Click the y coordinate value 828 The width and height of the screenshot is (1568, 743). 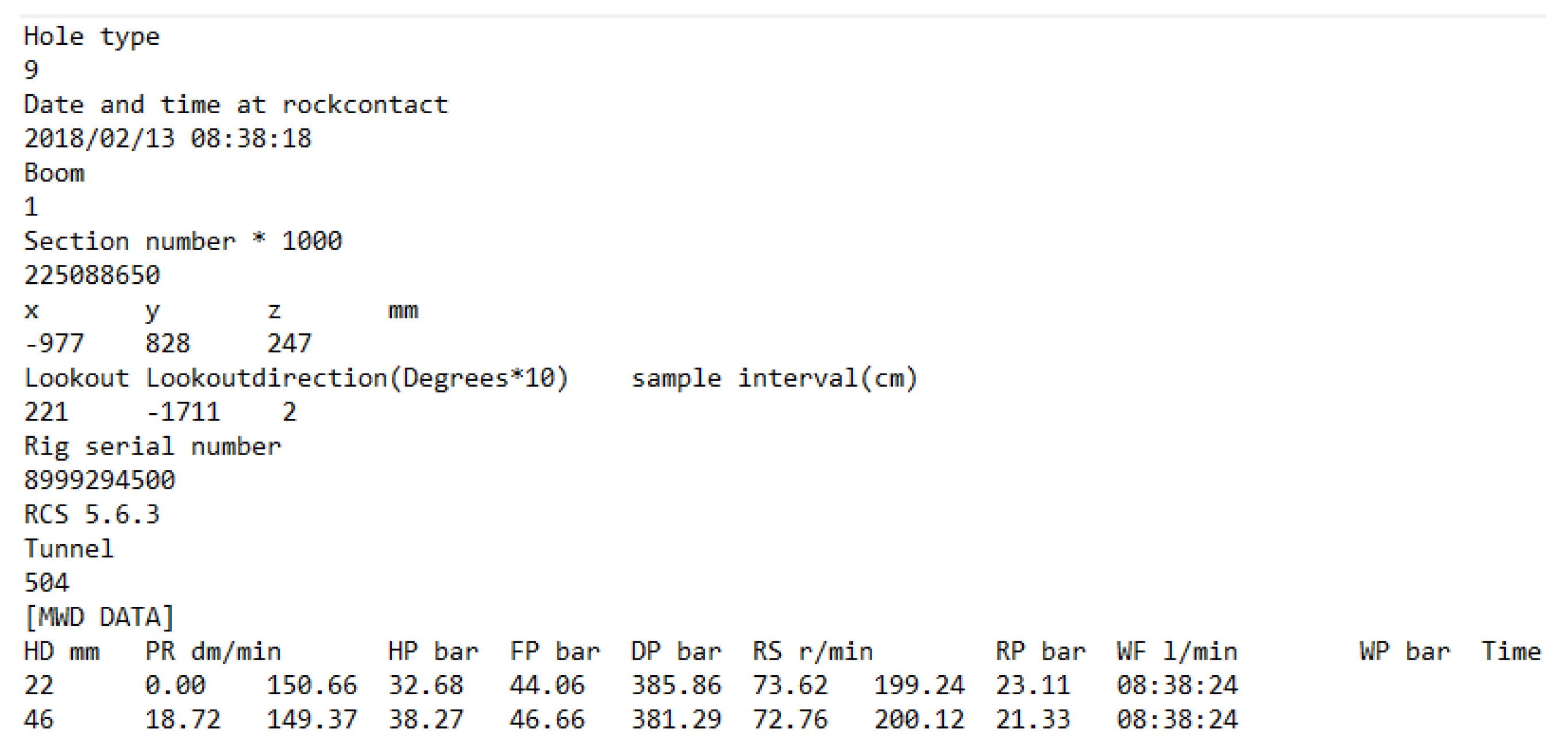(167, 344)
